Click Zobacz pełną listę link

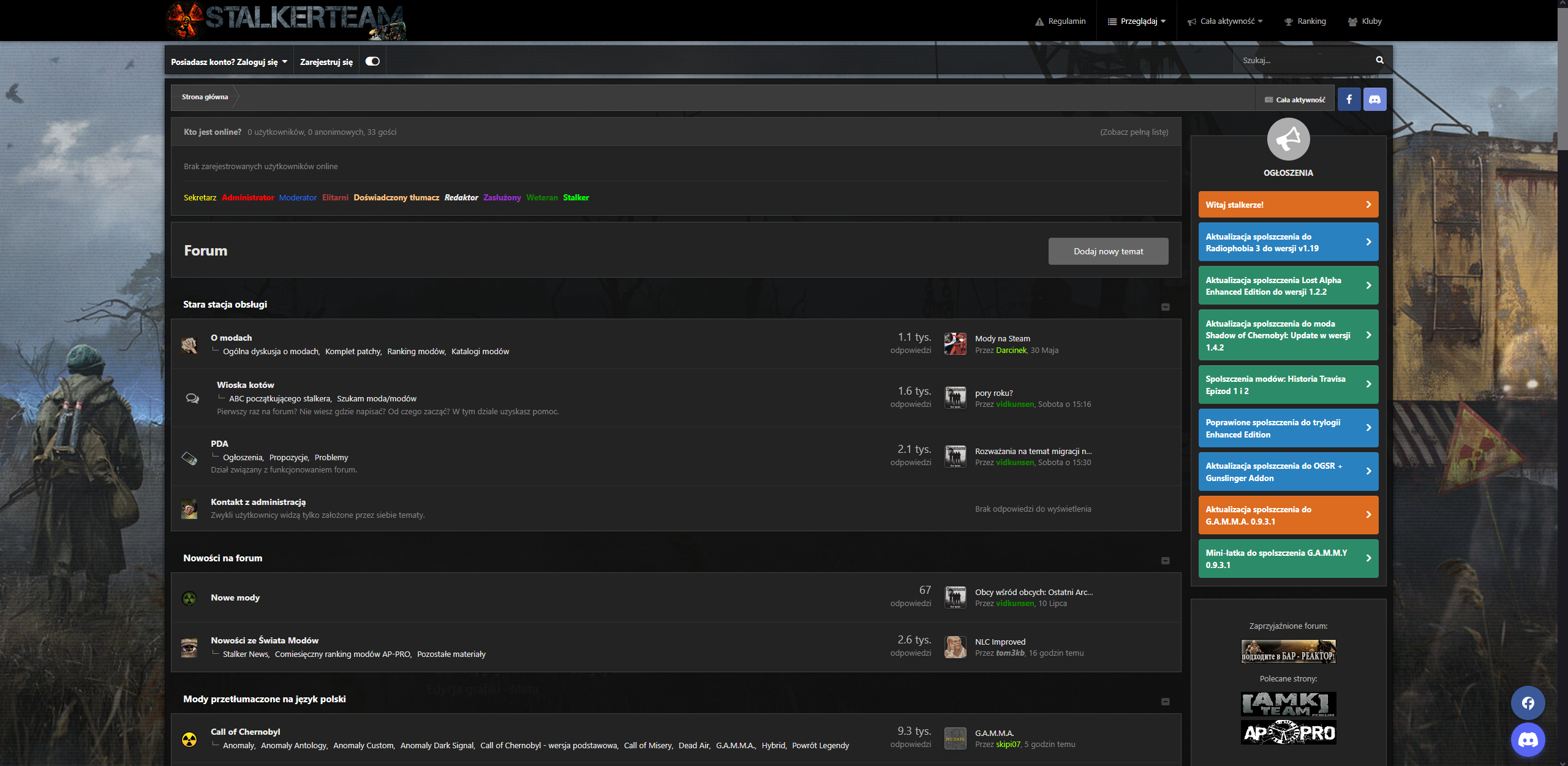[x=1134, y=132]
